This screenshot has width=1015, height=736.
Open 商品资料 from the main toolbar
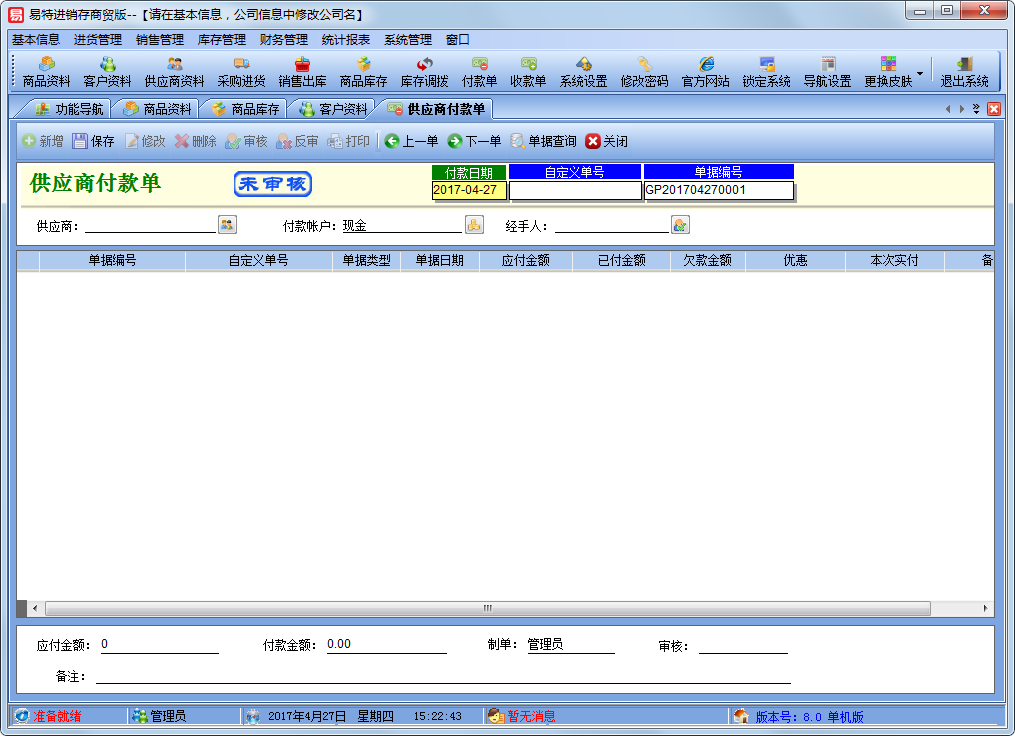[x=46, y=72]
